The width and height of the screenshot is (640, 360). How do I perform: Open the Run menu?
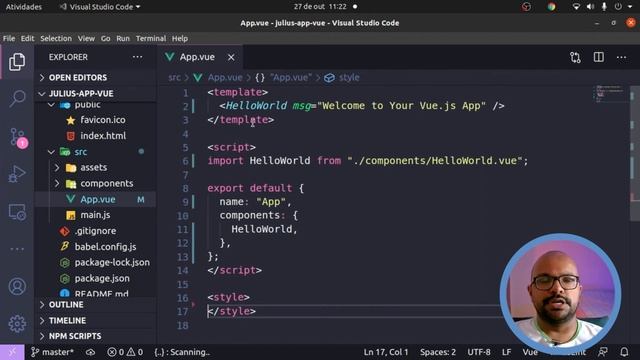point(123,38)
